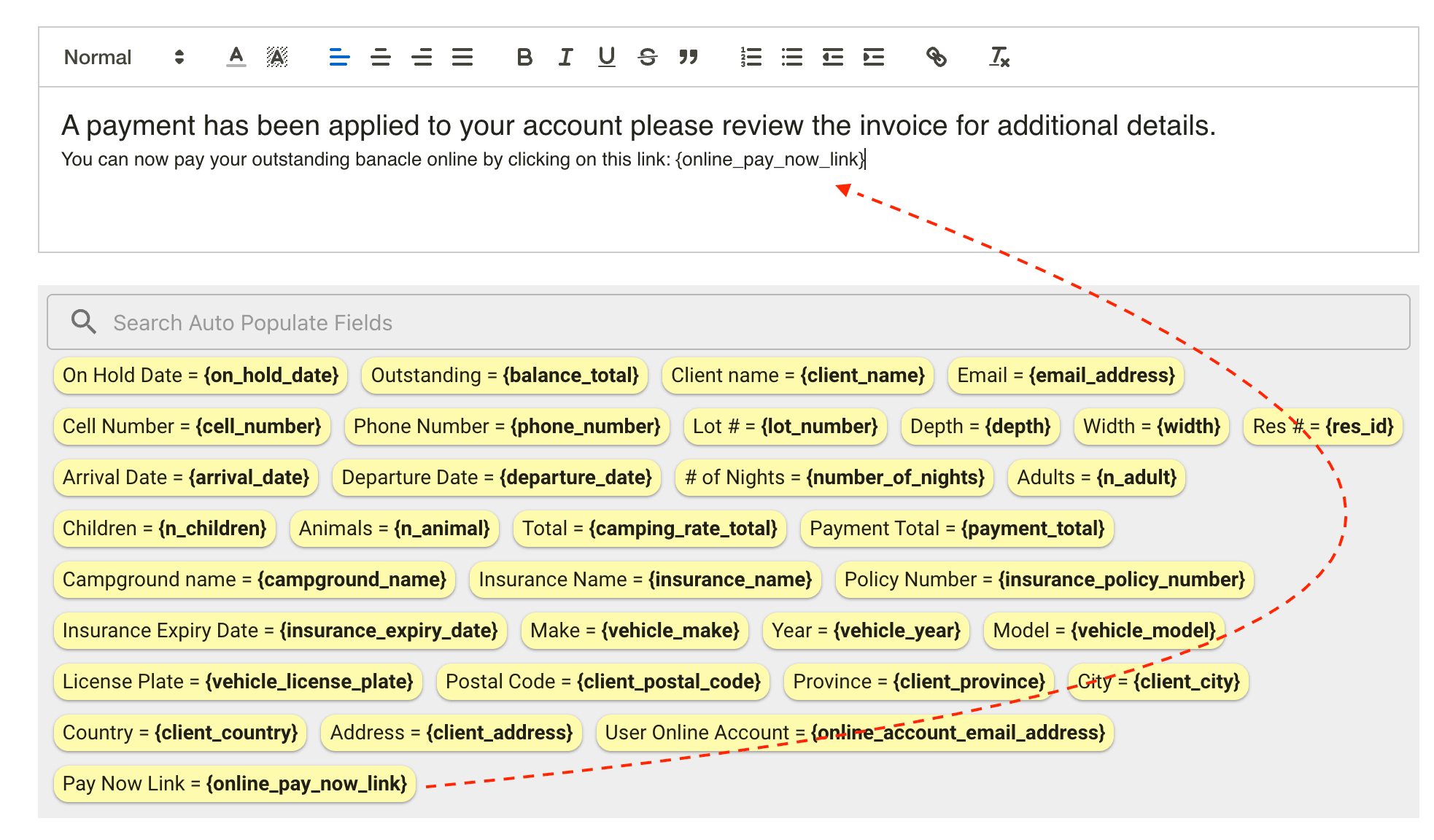This screenshot has width=1434, height=840.
Task: Insert a blockquote
Action: 689,57
